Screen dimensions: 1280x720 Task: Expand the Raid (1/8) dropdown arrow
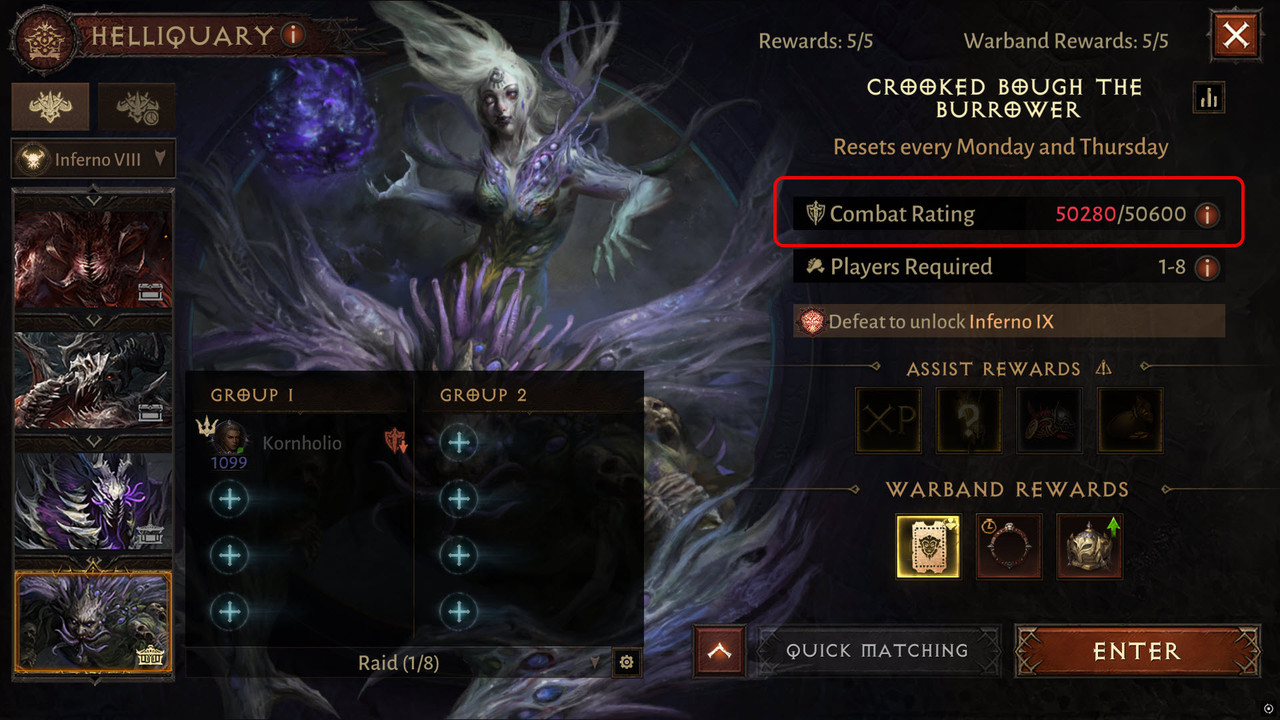click(x=597, y=662)
